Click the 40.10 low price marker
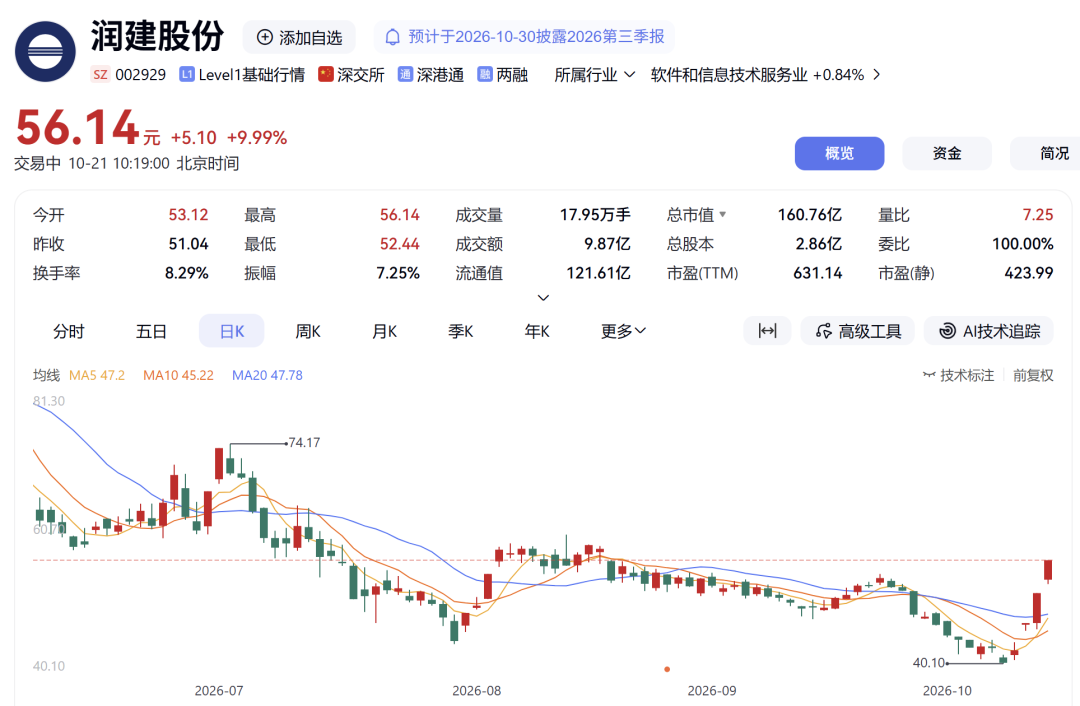Screen dimensions: 1080x706 (929, 663)
